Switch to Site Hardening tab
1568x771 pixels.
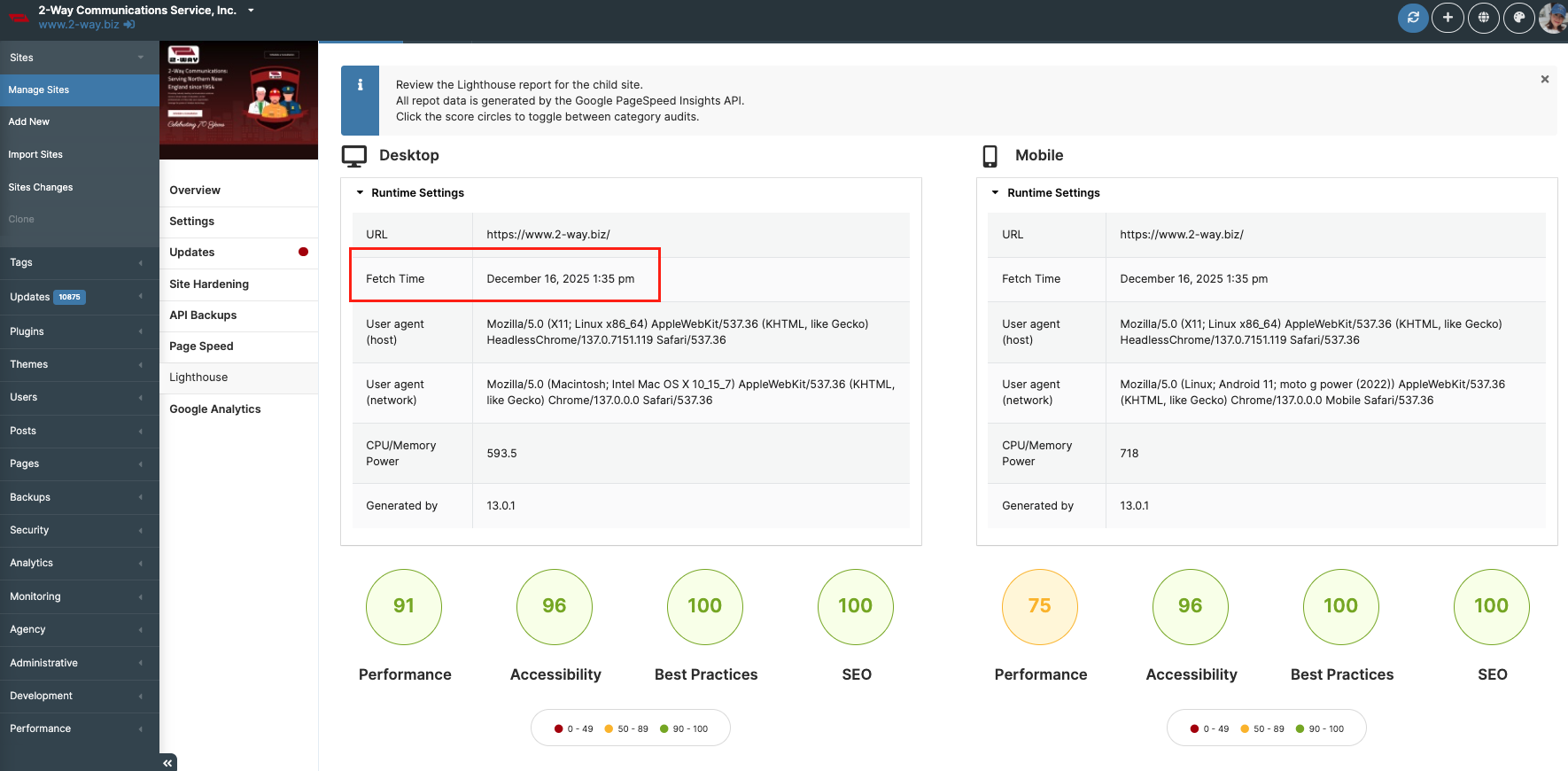[209, 284]
